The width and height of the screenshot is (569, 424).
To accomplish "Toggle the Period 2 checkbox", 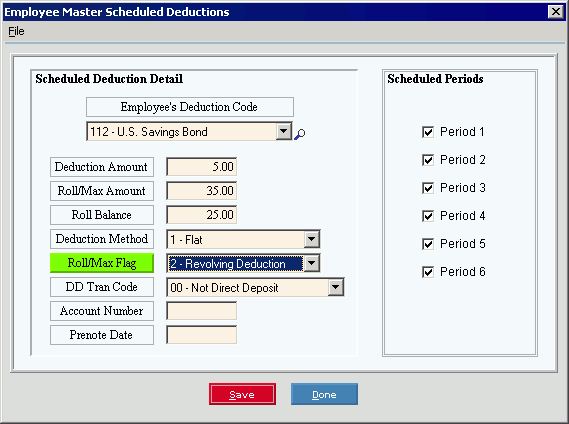I will (428, 160).
